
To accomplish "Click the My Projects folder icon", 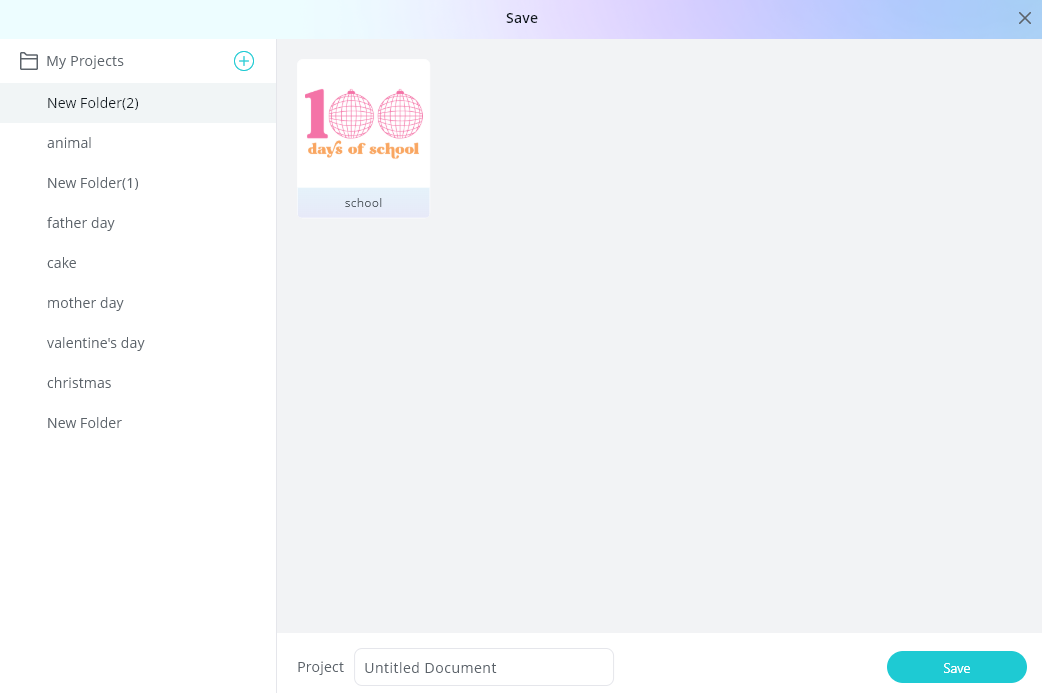I will click(29, 61).
